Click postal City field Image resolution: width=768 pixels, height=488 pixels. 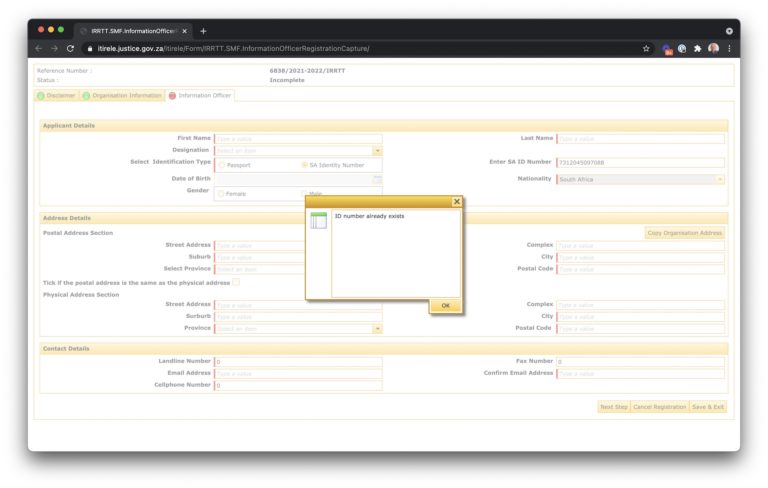pos(640,257)
